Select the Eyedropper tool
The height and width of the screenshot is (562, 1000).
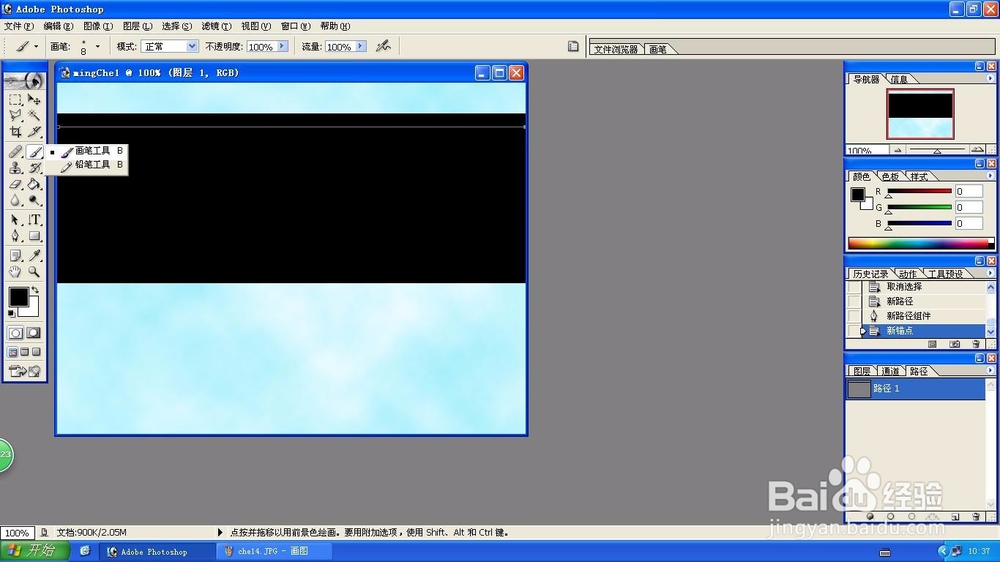[34, 256]
